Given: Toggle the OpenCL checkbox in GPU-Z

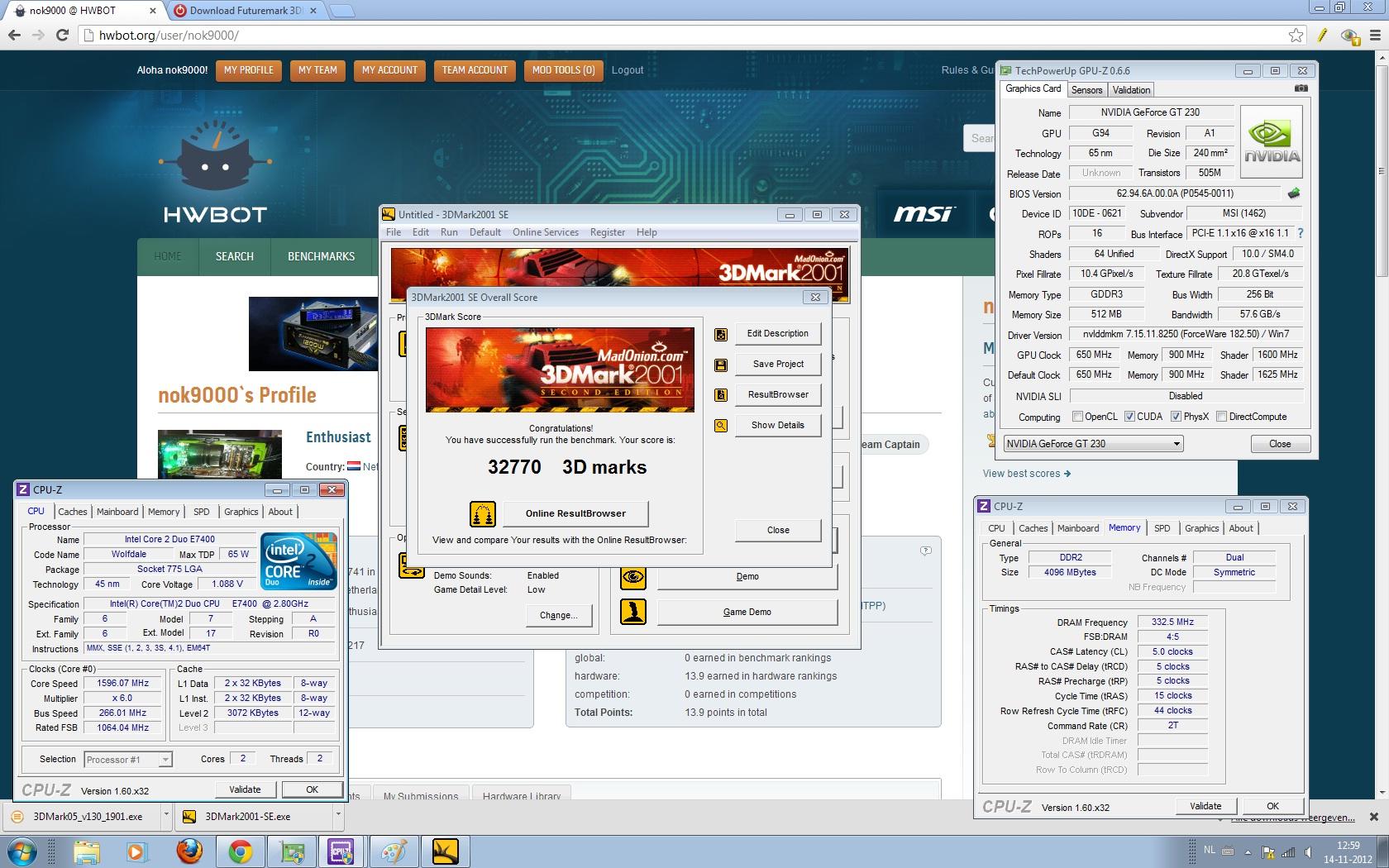Looking at the screenshot, I should coord(1077,417).
